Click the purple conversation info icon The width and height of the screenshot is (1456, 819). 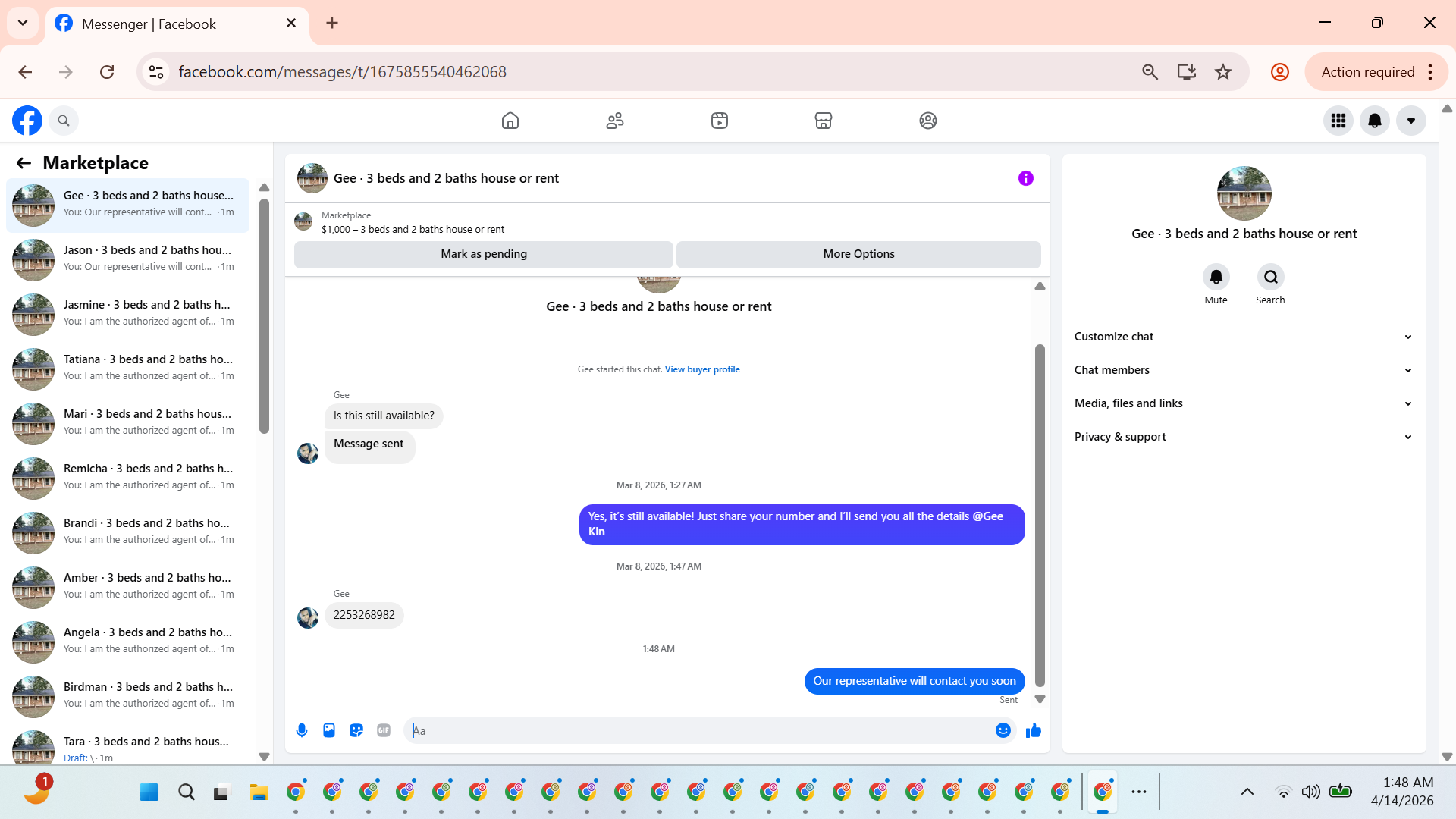[x=1025, y=178]
